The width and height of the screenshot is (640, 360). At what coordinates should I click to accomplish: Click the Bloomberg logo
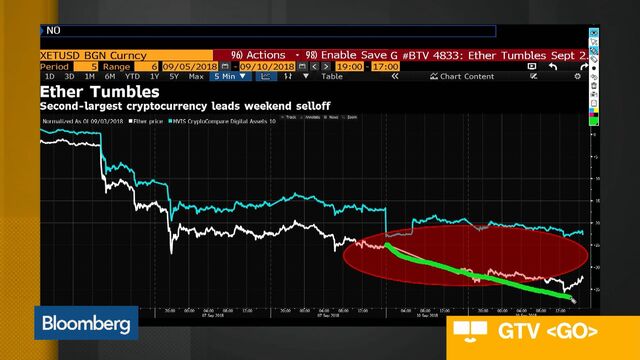(86, 323)
